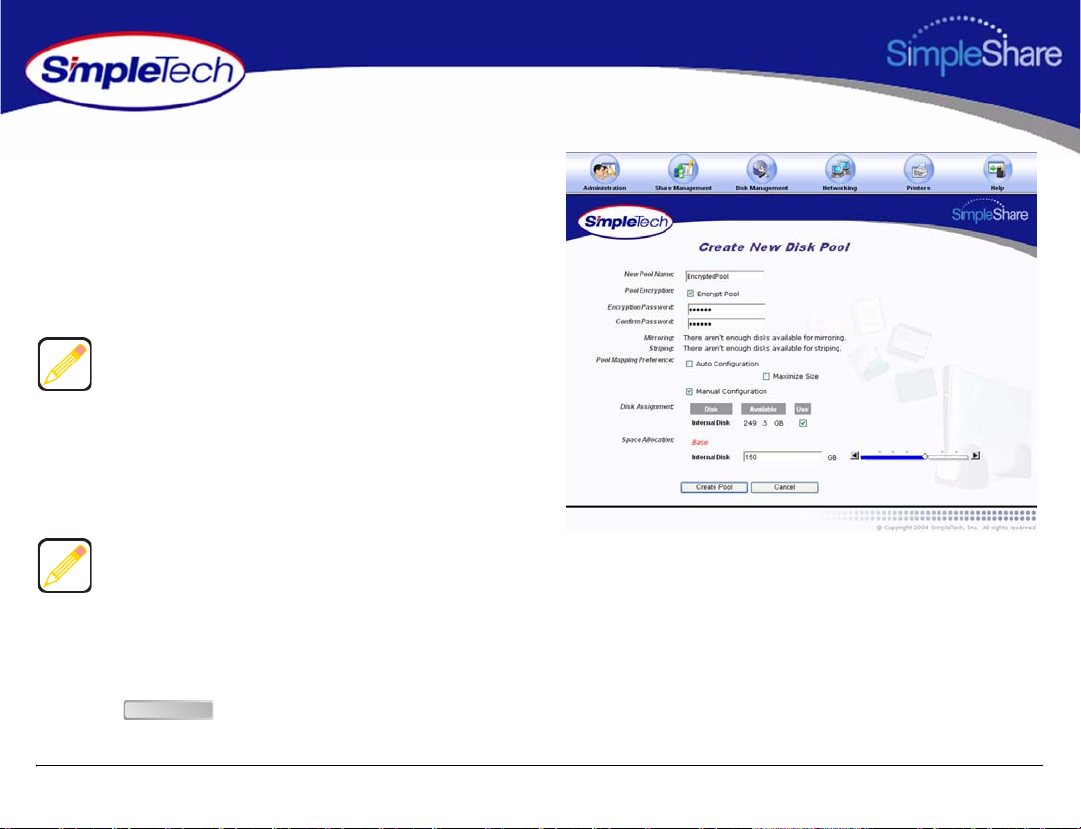The width and height of the screenshot is (1081, 829).
Task: Enable the Auto Configuration checkbox
Action: (x=689, y=363)
